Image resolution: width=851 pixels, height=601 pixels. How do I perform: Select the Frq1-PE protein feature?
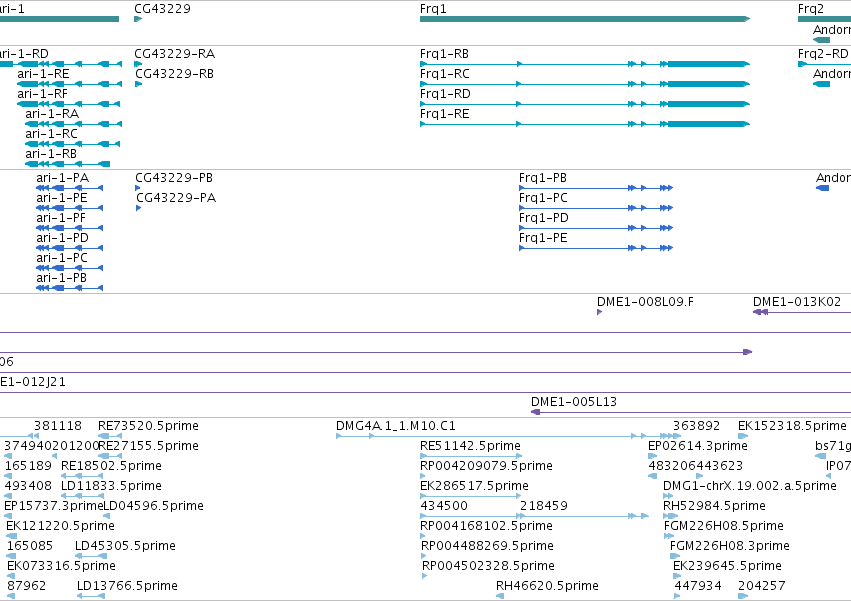tap(596, 248)
